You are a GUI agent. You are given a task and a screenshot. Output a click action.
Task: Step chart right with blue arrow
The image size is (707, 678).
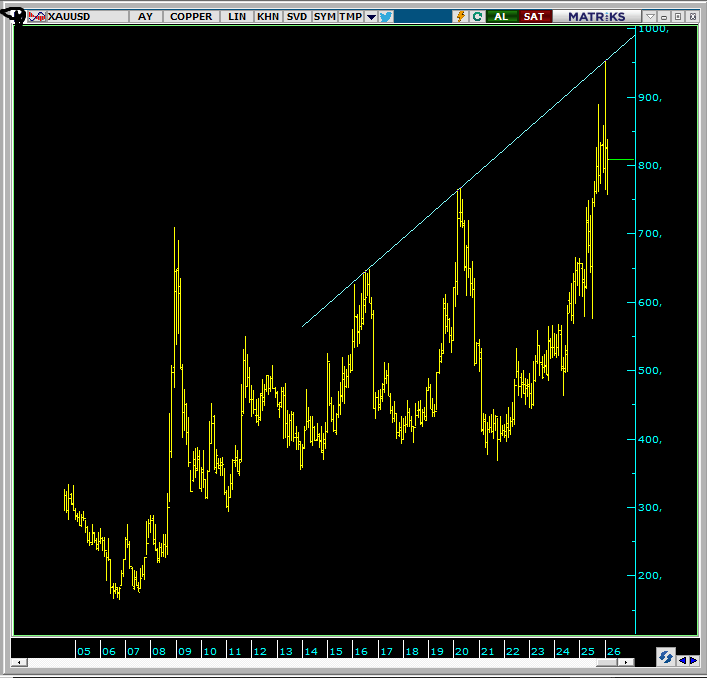(693, 659)
